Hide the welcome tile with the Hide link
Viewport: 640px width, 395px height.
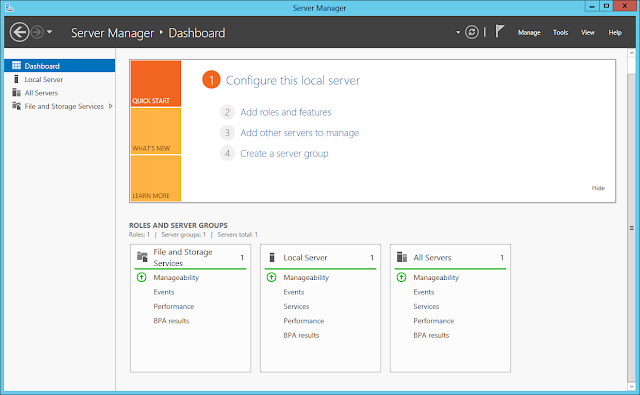pos(598,188)
